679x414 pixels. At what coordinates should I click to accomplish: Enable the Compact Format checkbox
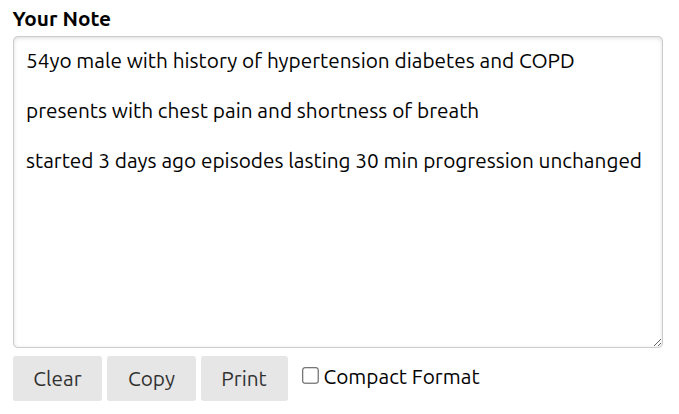[x=311, y=376]
